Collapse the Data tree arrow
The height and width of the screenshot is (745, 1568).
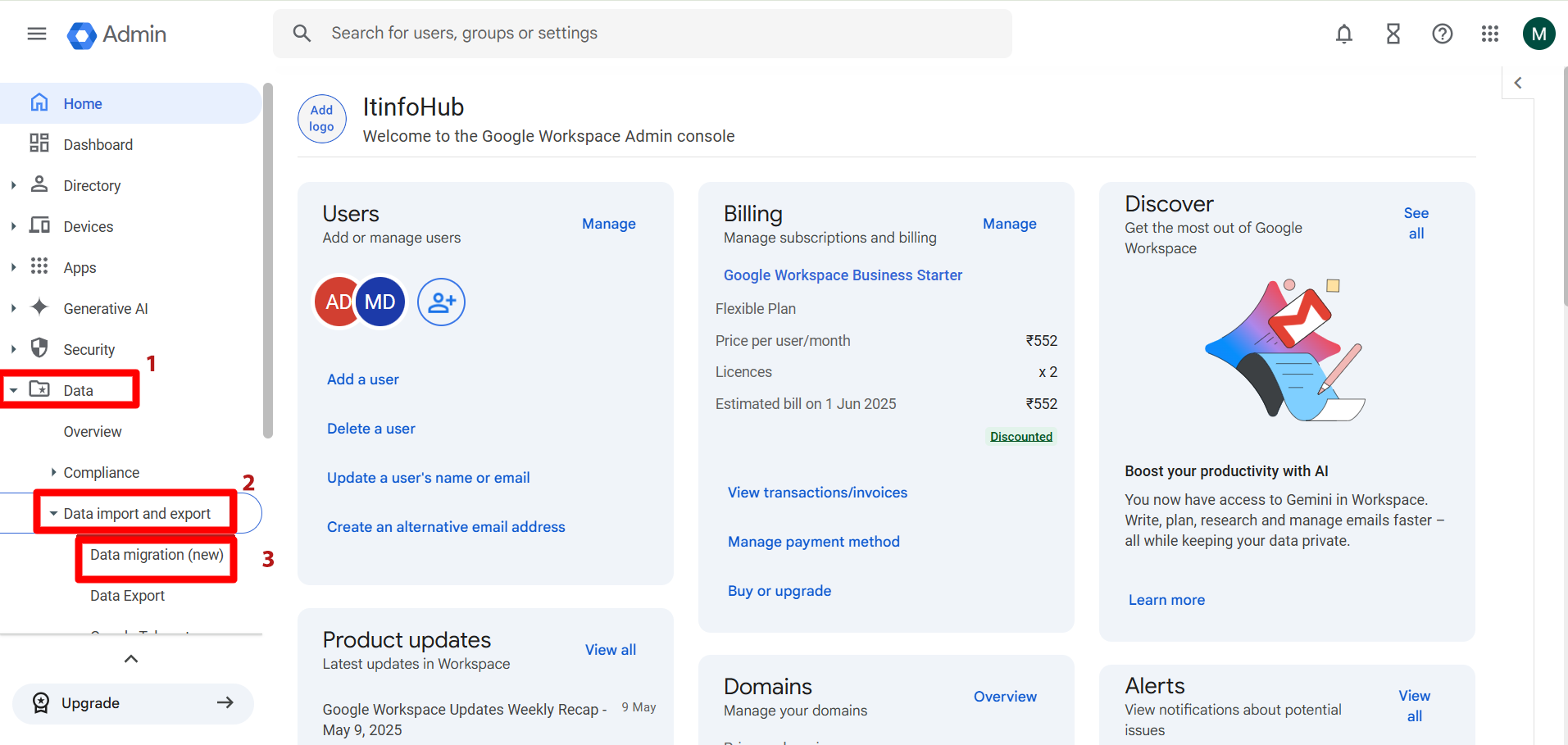point(13,391)
